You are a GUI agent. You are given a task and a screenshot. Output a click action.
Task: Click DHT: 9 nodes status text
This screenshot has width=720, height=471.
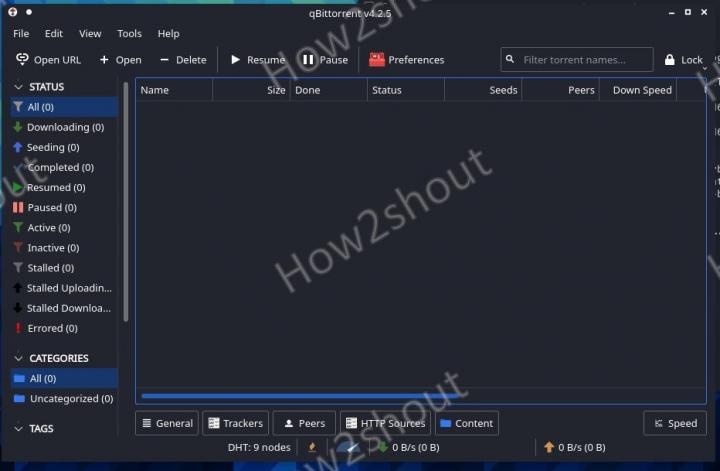[x=259, y=447]
